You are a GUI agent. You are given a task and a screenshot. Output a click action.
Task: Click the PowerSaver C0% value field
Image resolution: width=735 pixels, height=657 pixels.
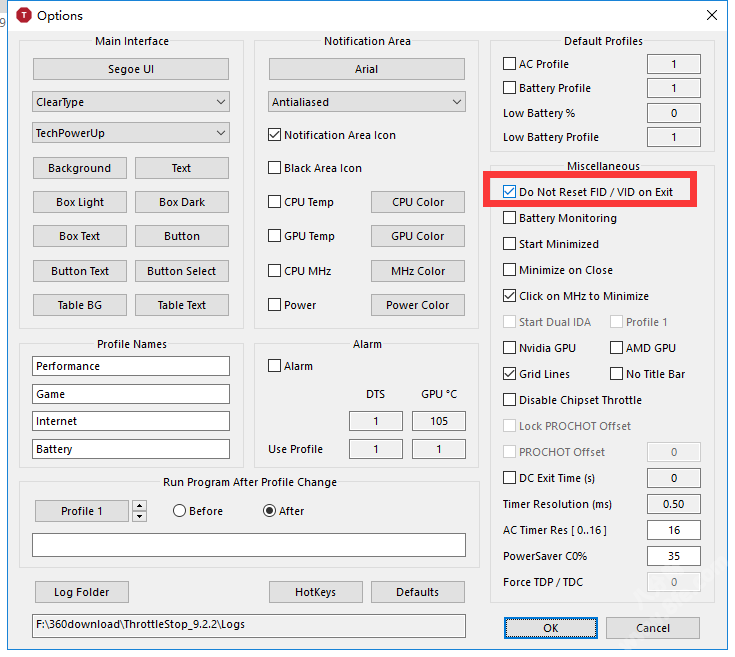click(673, 556)
